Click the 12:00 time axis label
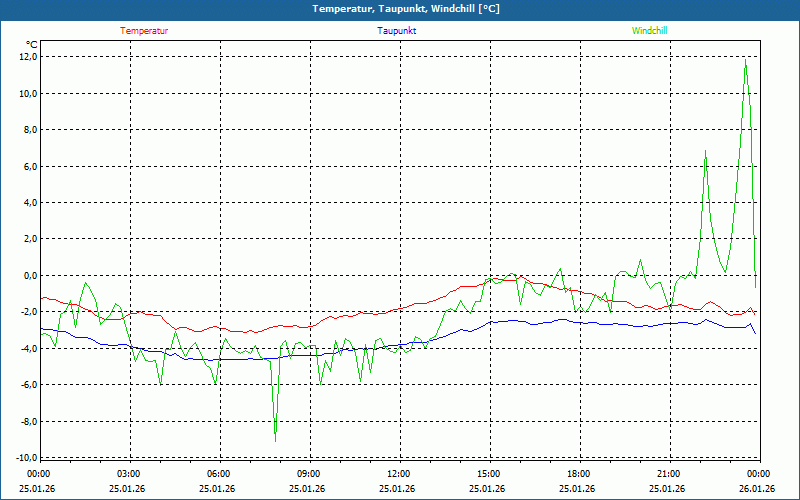This screenshot has height=500, width=800. click(398, 474)
